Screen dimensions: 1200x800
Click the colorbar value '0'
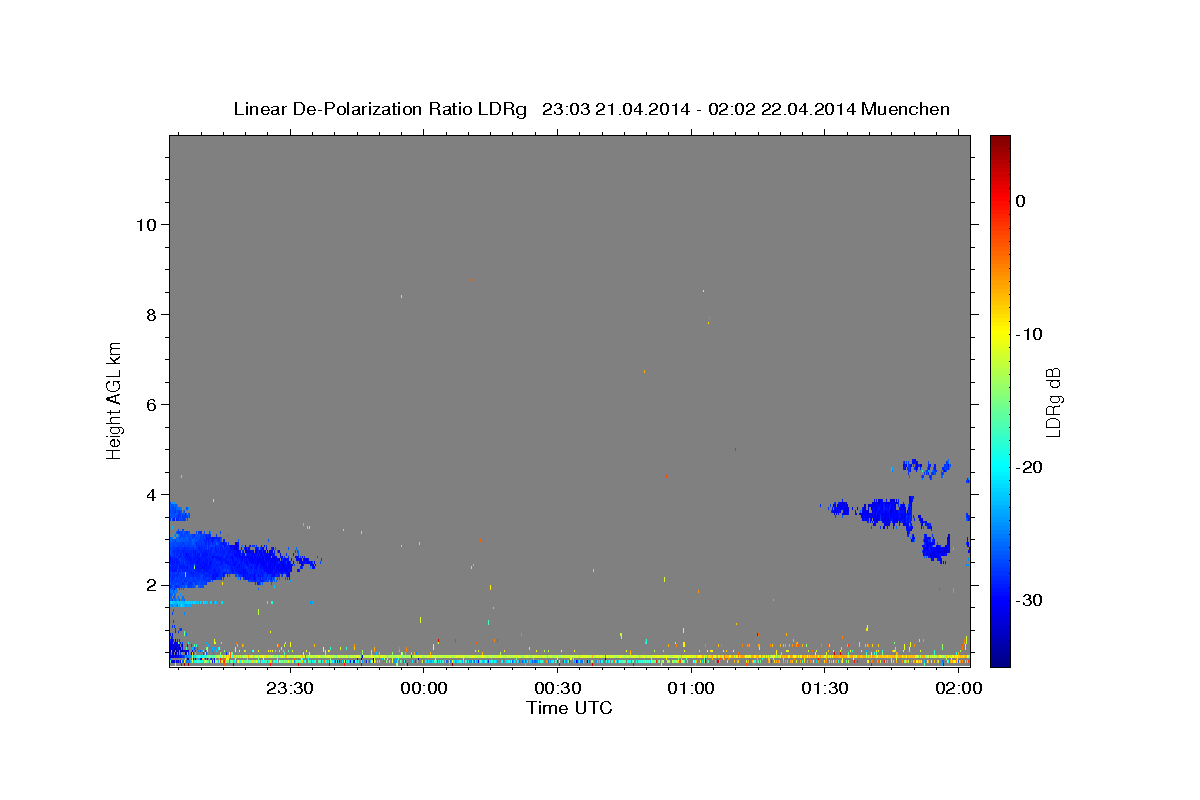coord(1020,201)
